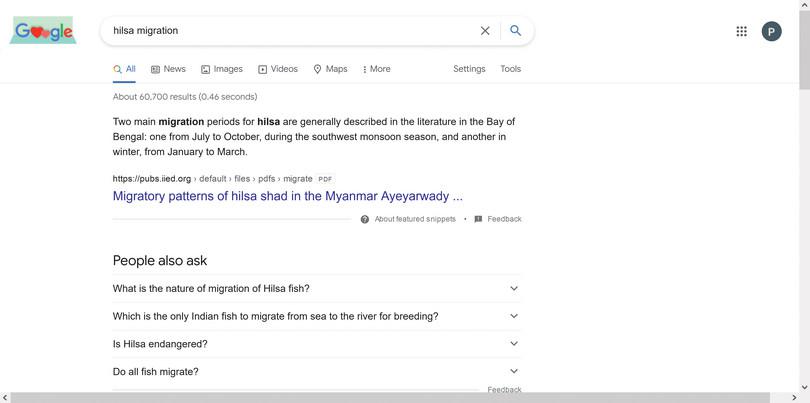This screenshot has width=810, height=403.
Task: Expand 'Which is the only Indian fish' question
Action: click(317, 316)
